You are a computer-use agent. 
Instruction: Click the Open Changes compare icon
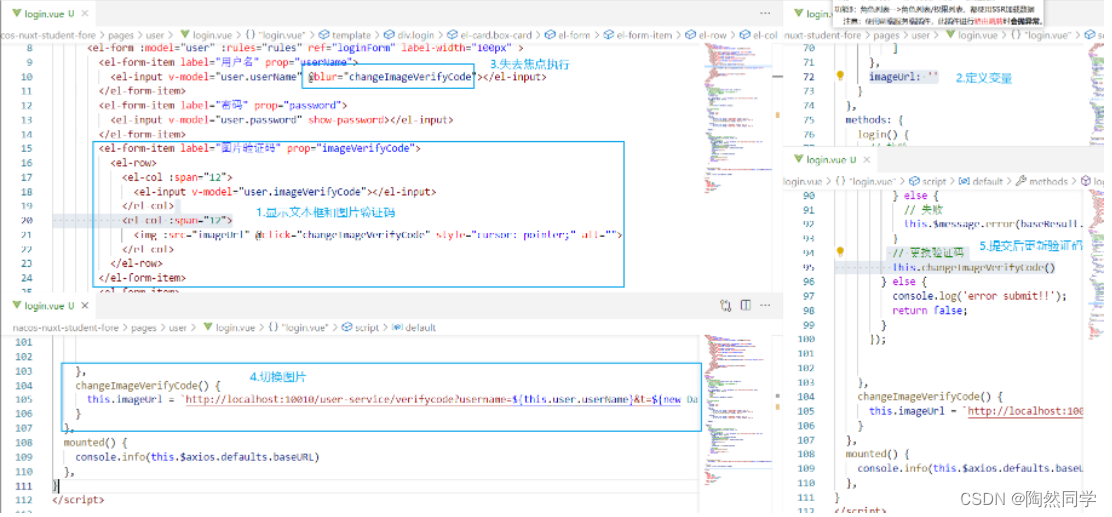(x=725, y=306)
